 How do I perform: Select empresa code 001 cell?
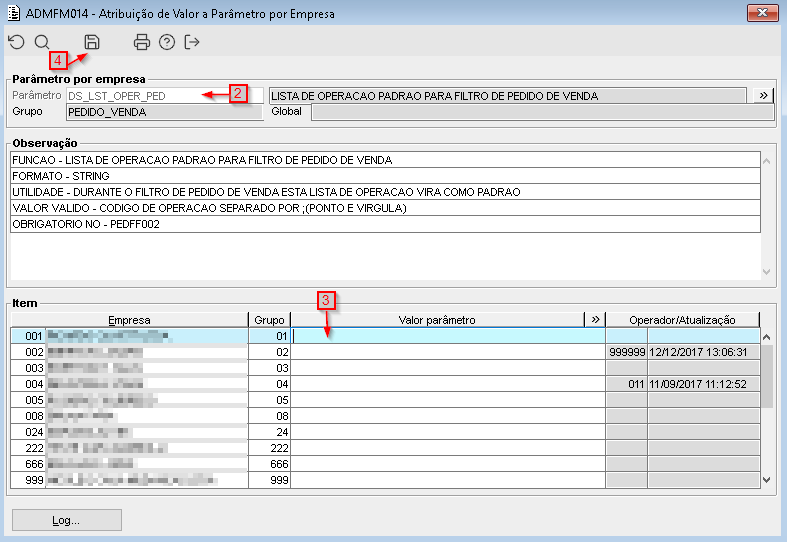click(29, 336)
